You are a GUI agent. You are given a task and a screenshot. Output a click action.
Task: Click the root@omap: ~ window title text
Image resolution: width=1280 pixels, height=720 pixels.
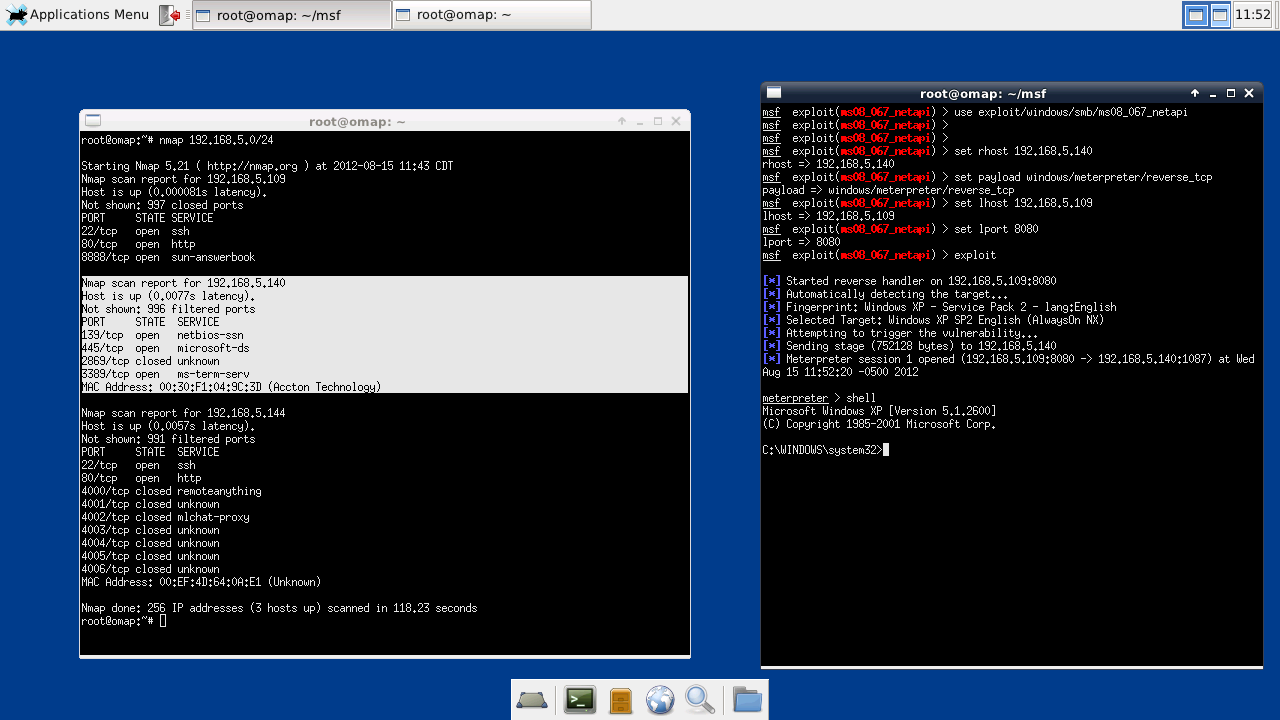click(357, 121)
